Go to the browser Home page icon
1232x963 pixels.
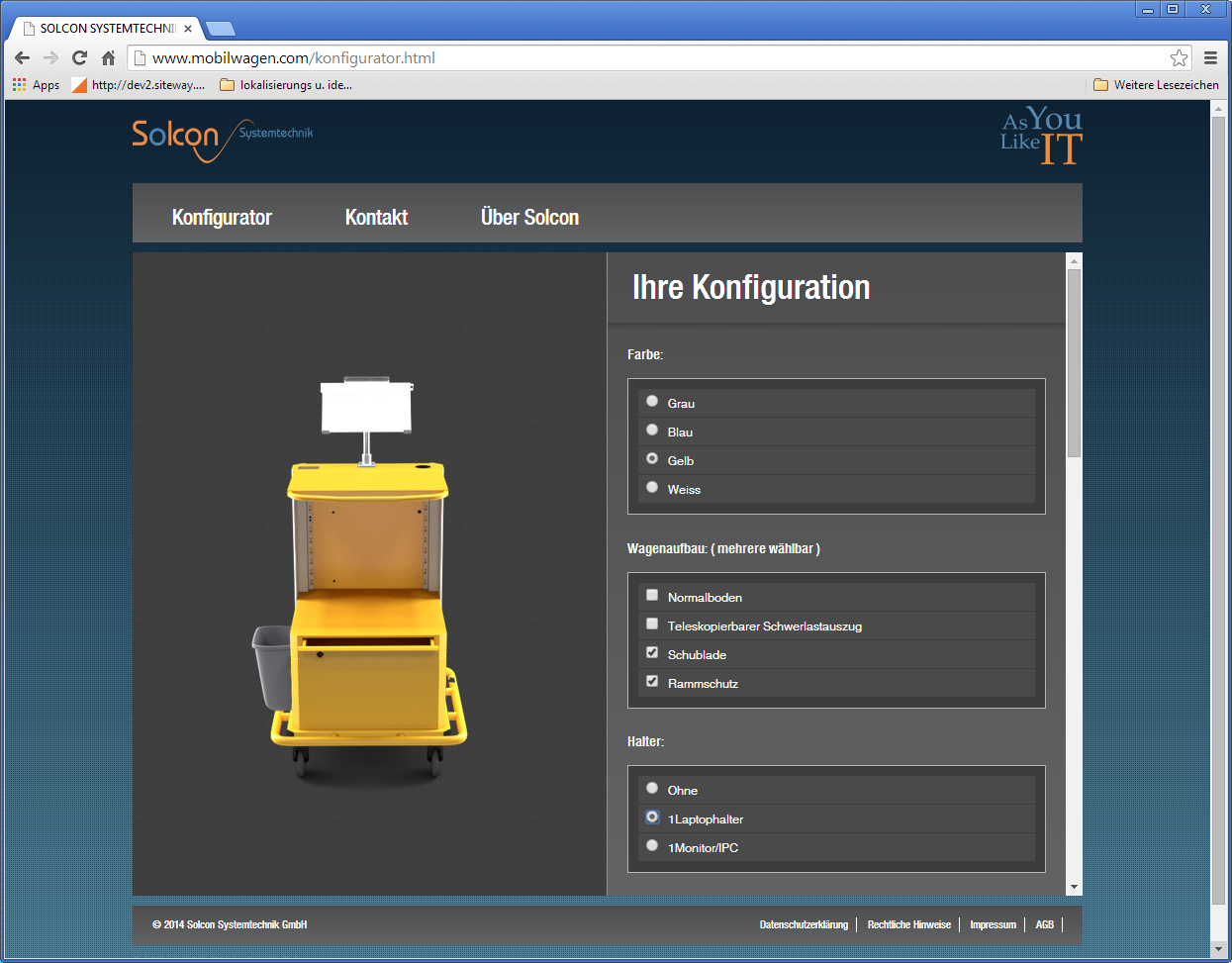click(x=109, y=58)
